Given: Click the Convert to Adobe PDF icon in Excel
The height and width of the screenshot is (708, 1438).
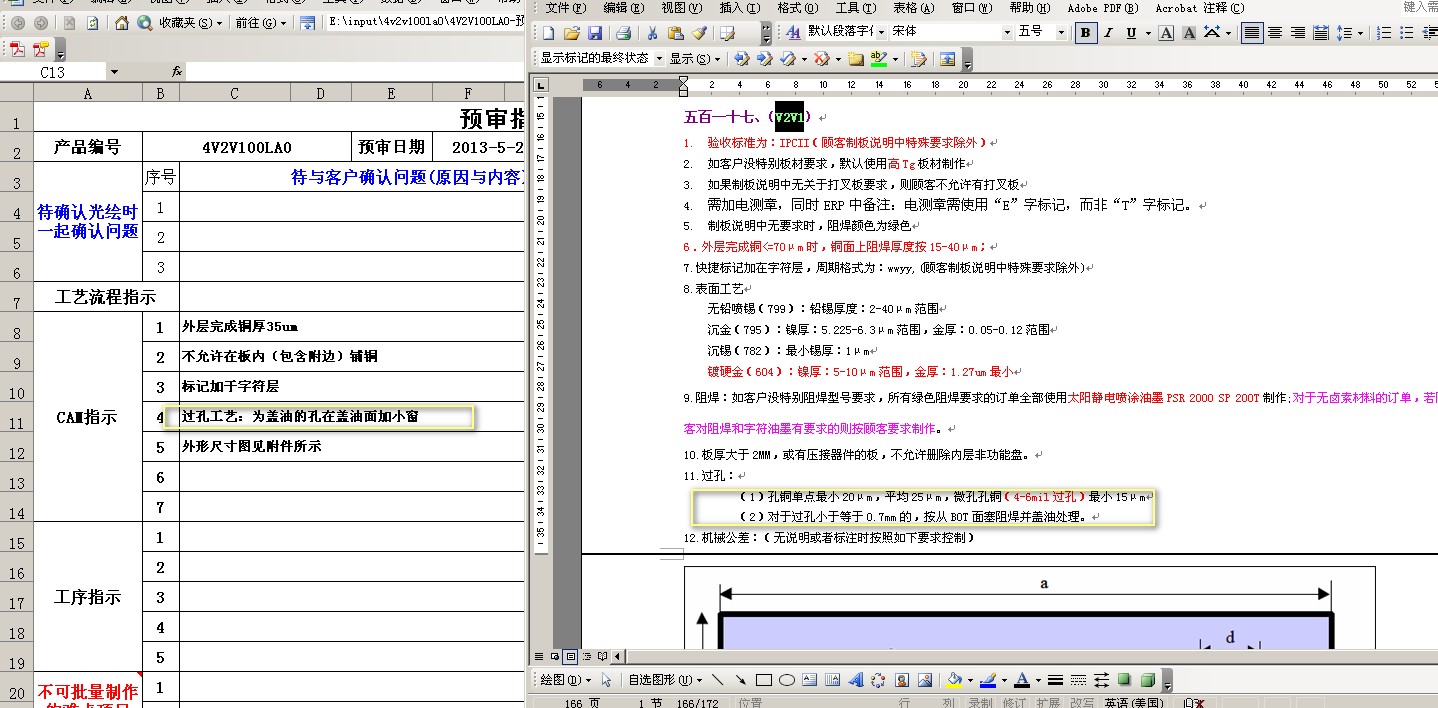Looking at the screenshot, I should coord(18,49).
